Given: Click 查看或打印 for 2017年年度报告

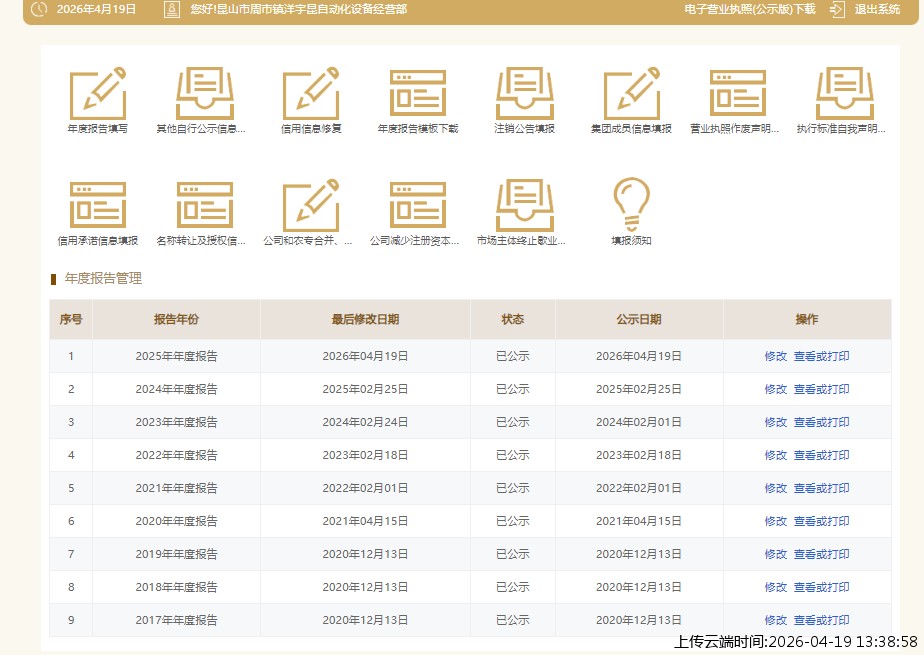Looking at the screenshot, I should click(821, 620).
